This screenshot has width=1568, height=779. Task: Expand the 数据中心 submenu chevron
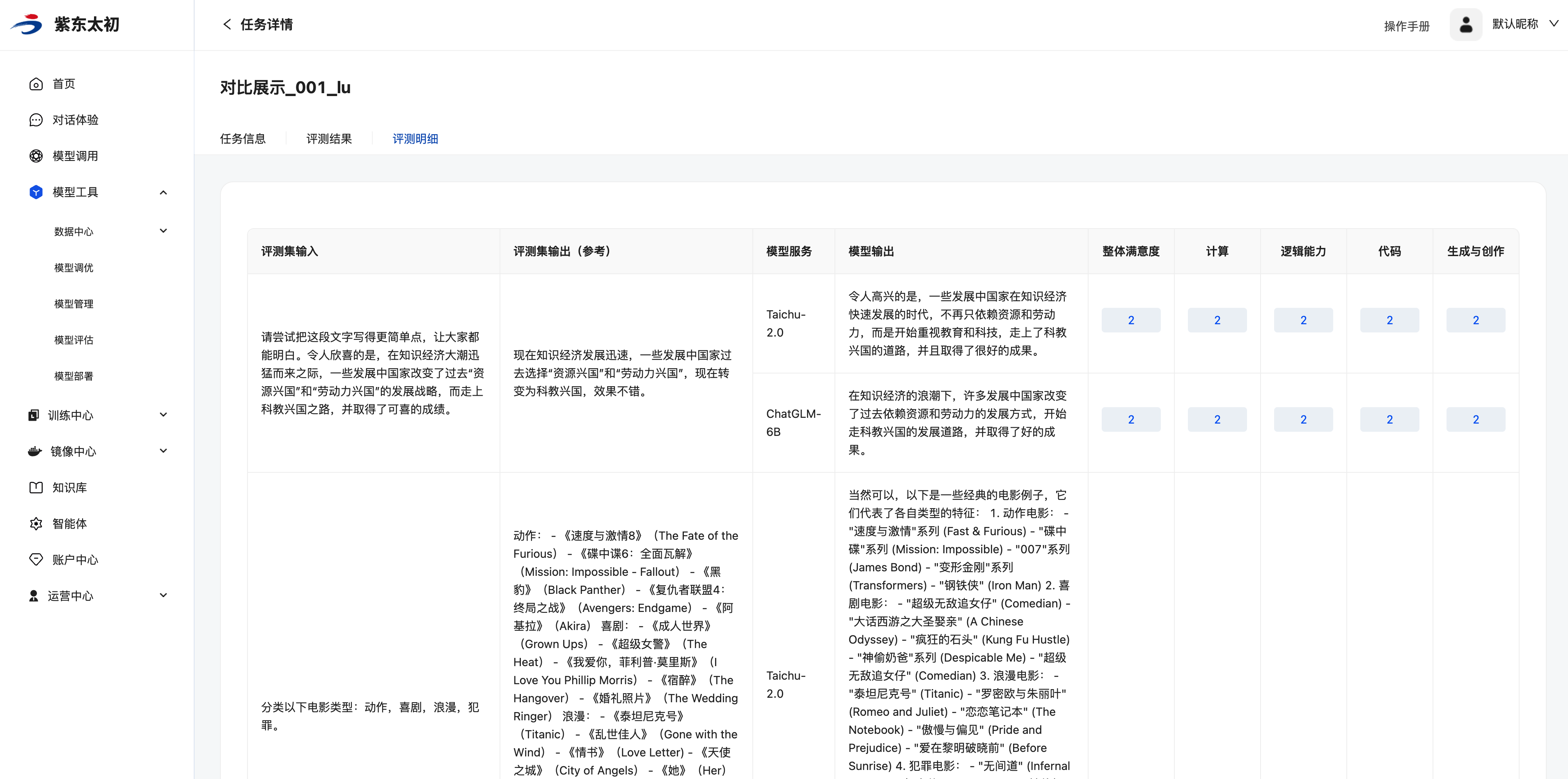(163, 231)
